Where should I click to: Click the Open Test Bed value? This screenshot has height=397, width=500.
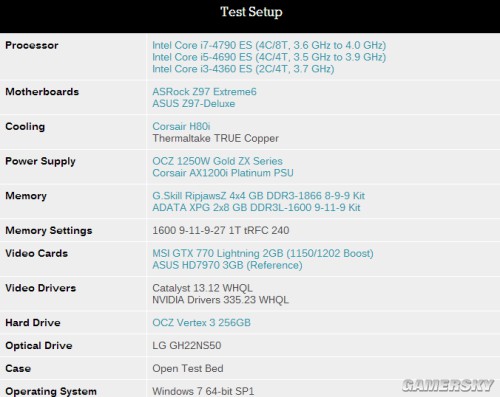[188, 368]
